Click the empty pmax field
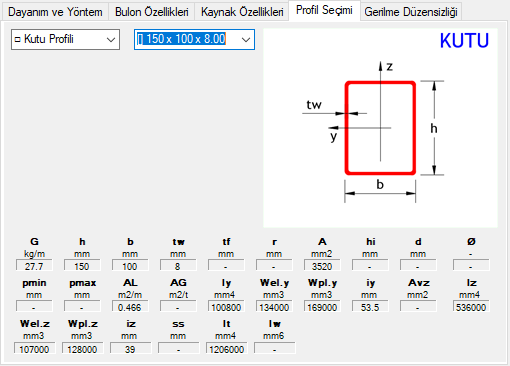This screenshot has width=510, height=366. 82,307
